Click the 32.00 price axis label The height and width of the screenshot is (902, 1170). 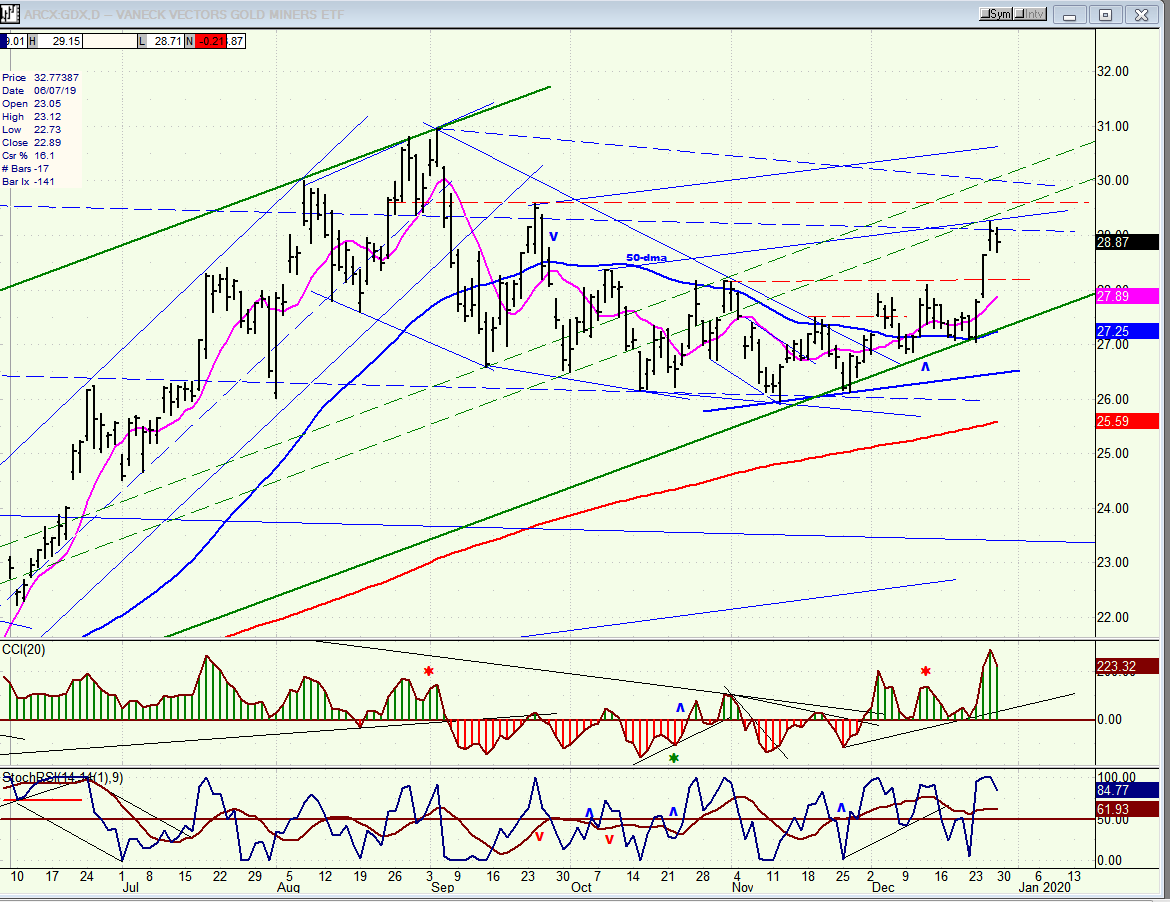coord(1113,72)
